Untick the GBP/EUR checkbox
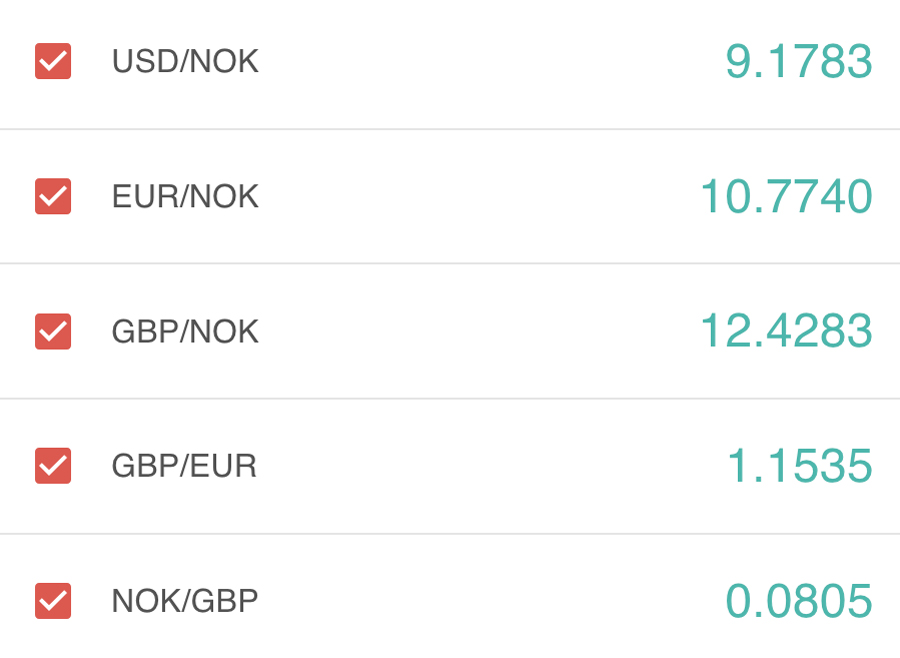This screenshot has height=658, width=900. 53,466
